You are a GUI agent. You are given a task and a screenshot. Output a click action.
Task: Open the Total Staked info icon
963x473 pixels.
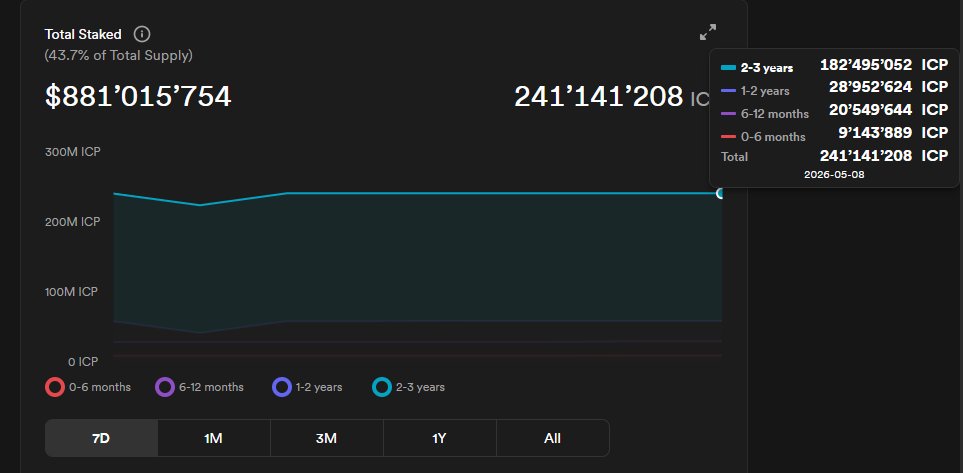click(x=142, y=34)
